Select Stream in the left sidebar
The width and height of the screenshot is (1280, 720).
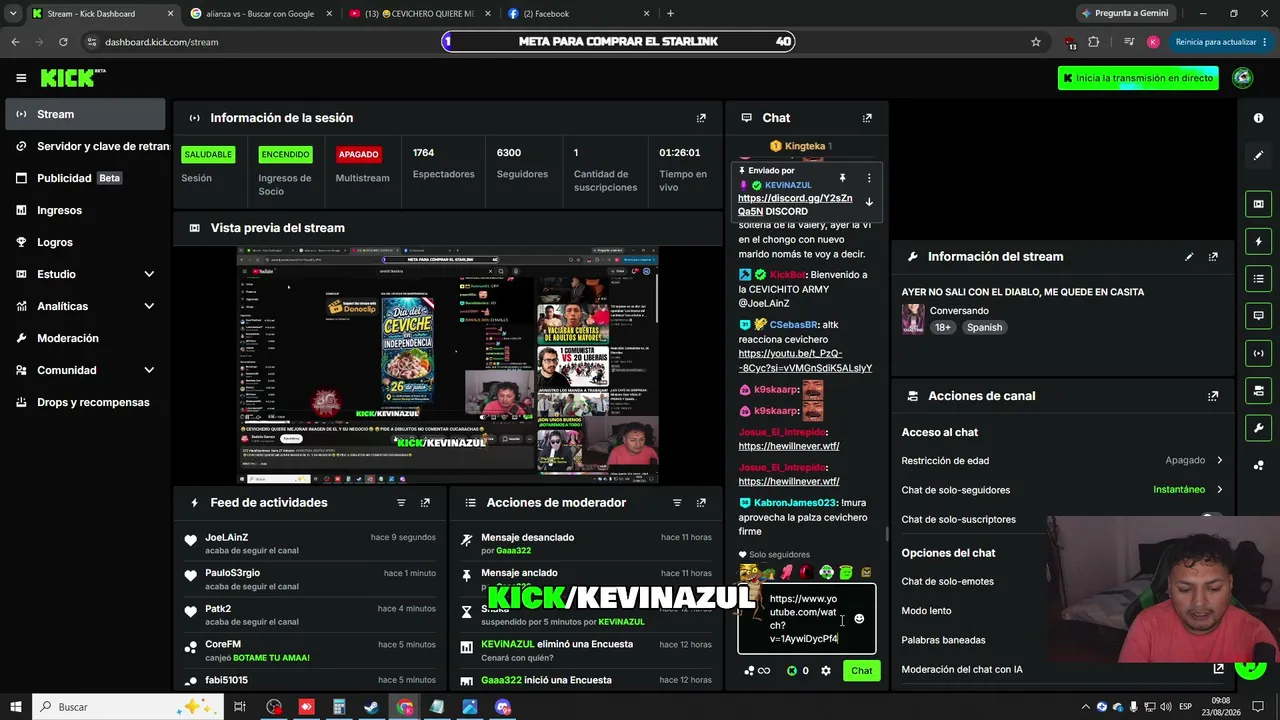click(x=85, y=114)
